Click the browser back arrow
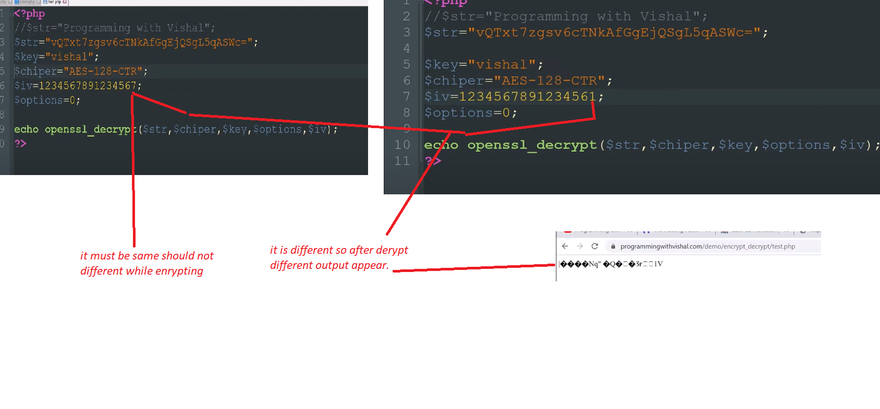The image size is (880, 409). point(565,246)
